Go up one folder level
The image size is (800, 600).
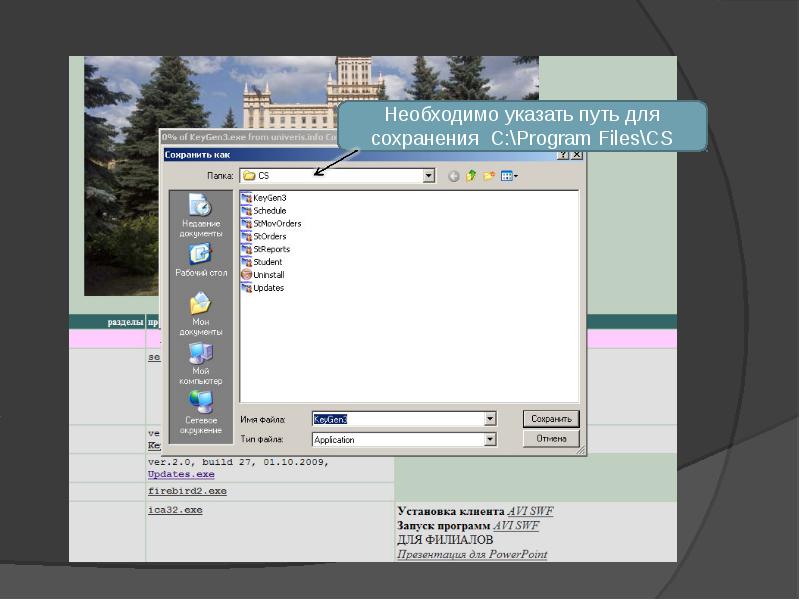click(x=471, y=176)
